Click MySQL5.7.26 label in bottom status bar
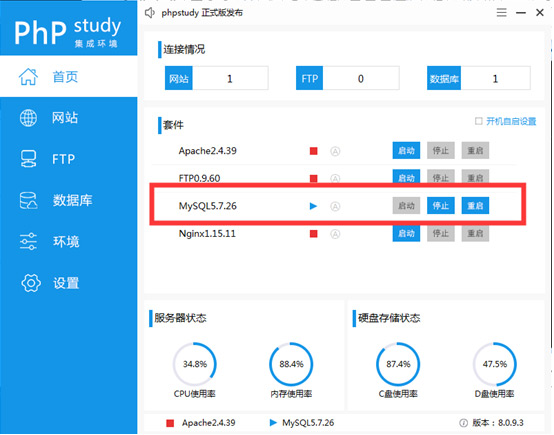554x435 pixels. coord(308,423)
